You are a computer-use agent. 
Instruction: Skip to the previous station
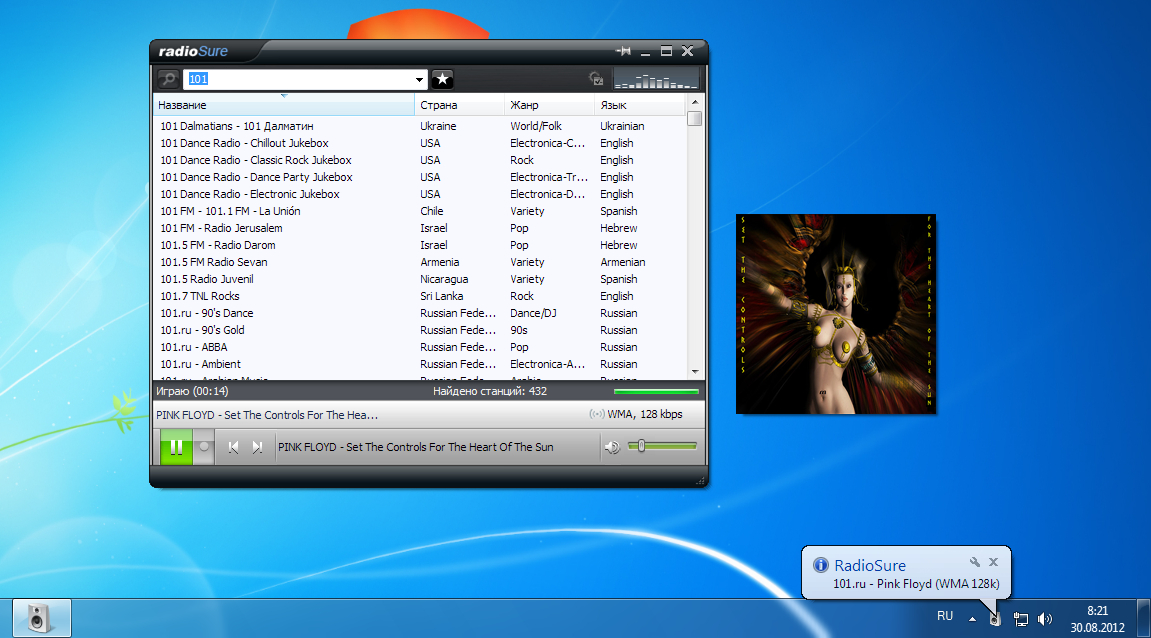tap(233, 447)
